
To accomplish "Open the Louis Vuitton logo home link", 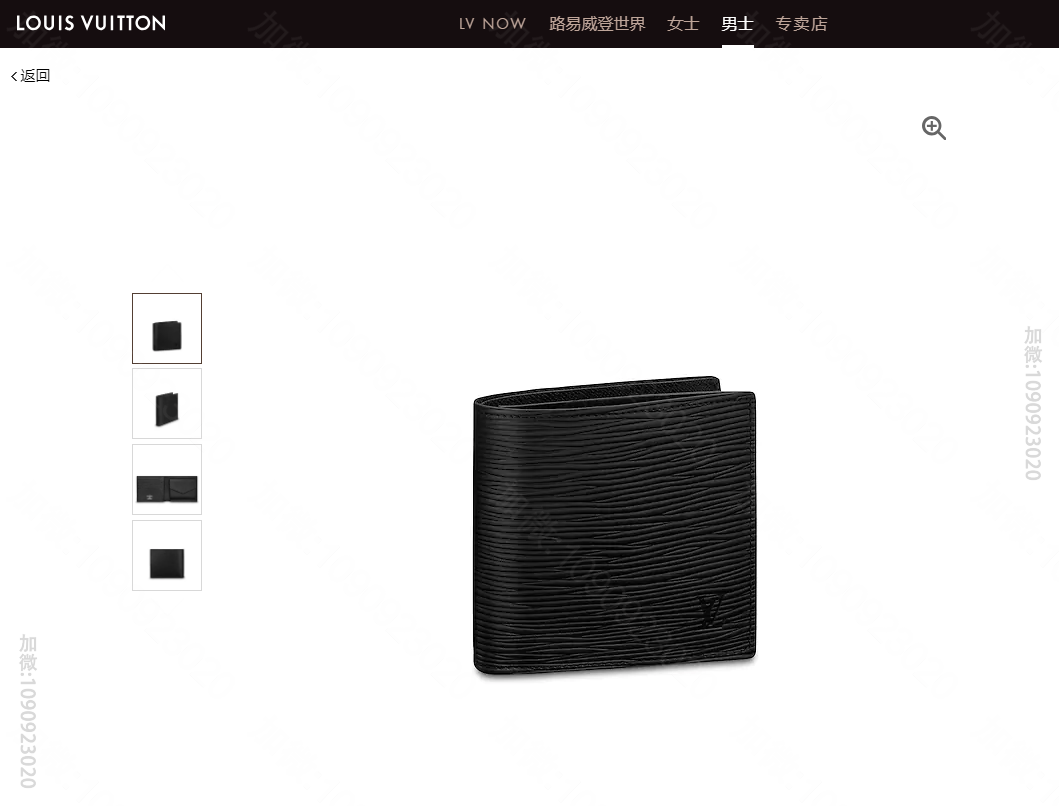I will pyautogui.click(x=91, y=23).
